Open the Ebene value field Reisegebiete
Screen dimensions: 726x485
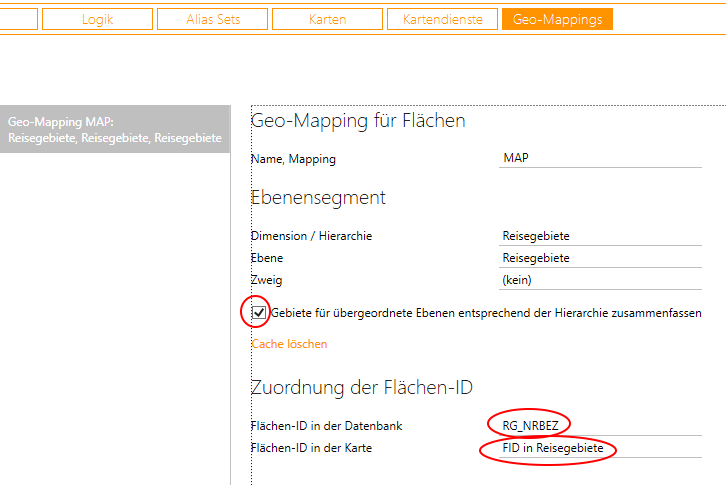coord(600,258)
